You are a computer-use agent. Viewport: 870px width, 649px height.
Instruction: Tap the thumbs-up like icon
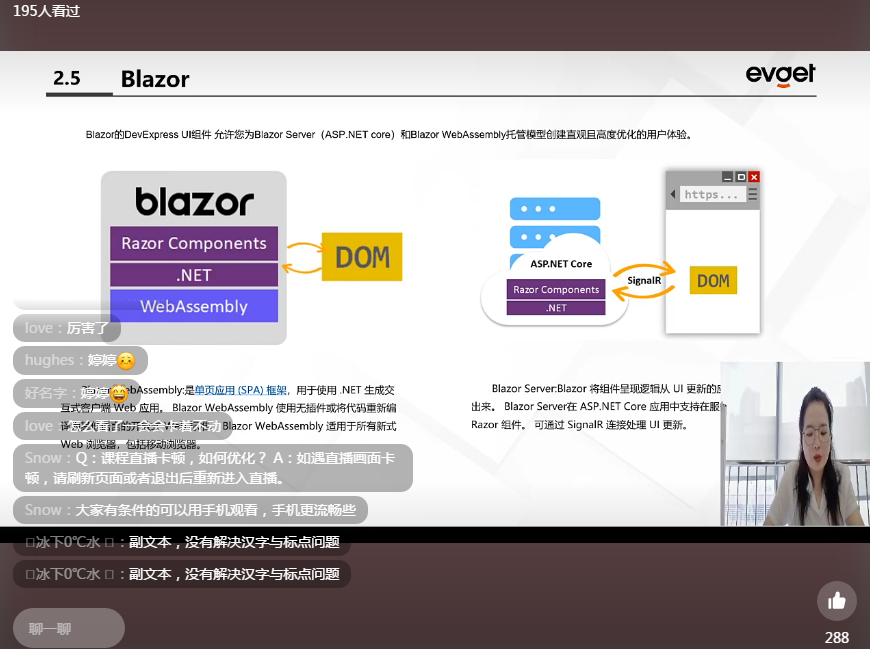click(x=836, y=601)
